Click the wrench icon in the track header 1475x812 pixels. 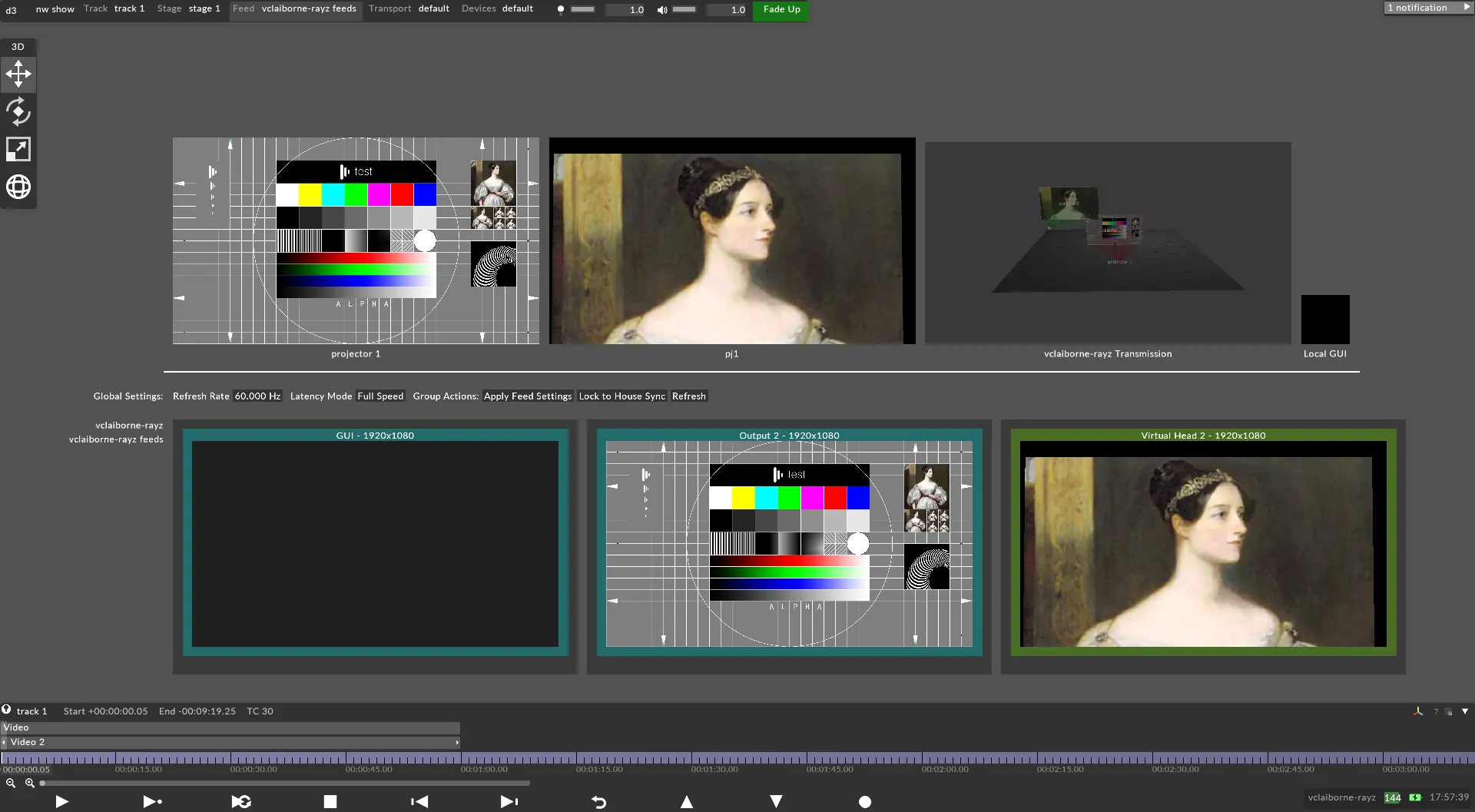(x=1419, y=711)
